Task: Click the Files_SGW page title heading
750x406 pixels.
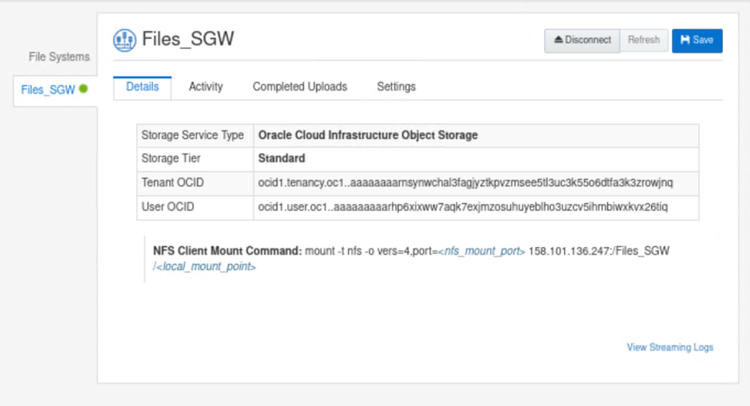Action: pyautogui.click(x=190, y=40)
